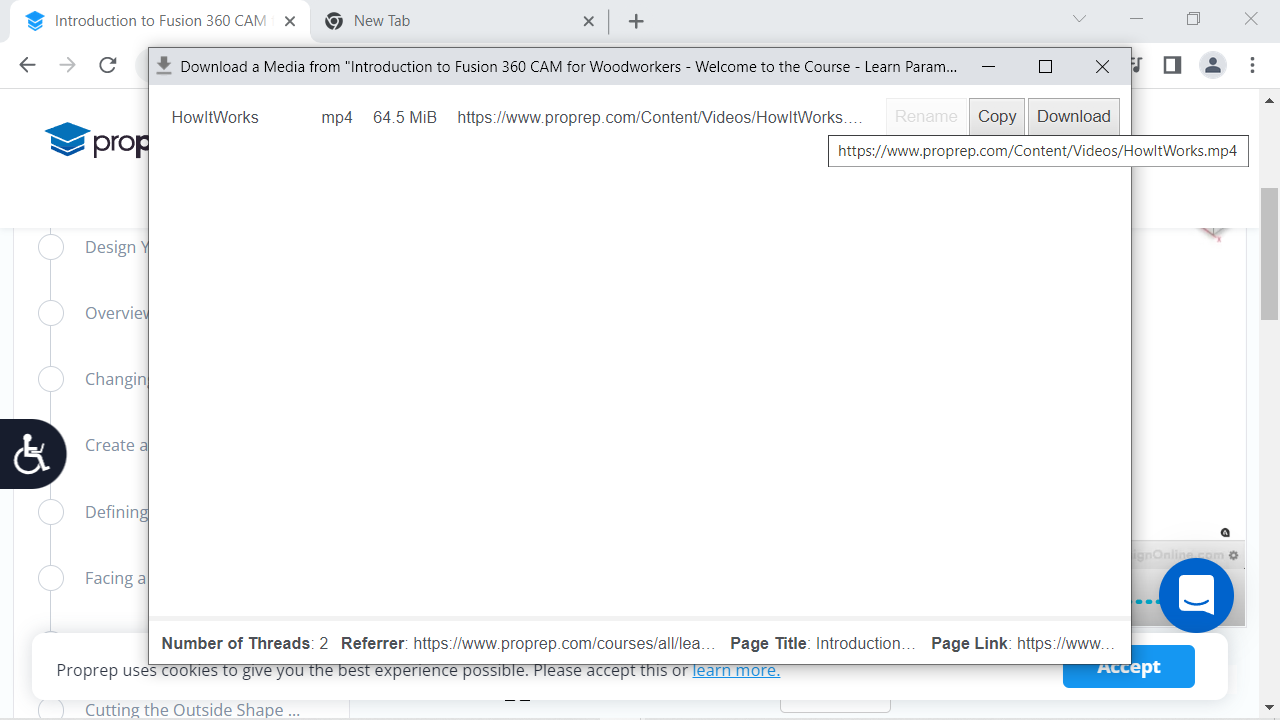
Task: Click the Proprep logo on the page
Action: tap(97, 141)
